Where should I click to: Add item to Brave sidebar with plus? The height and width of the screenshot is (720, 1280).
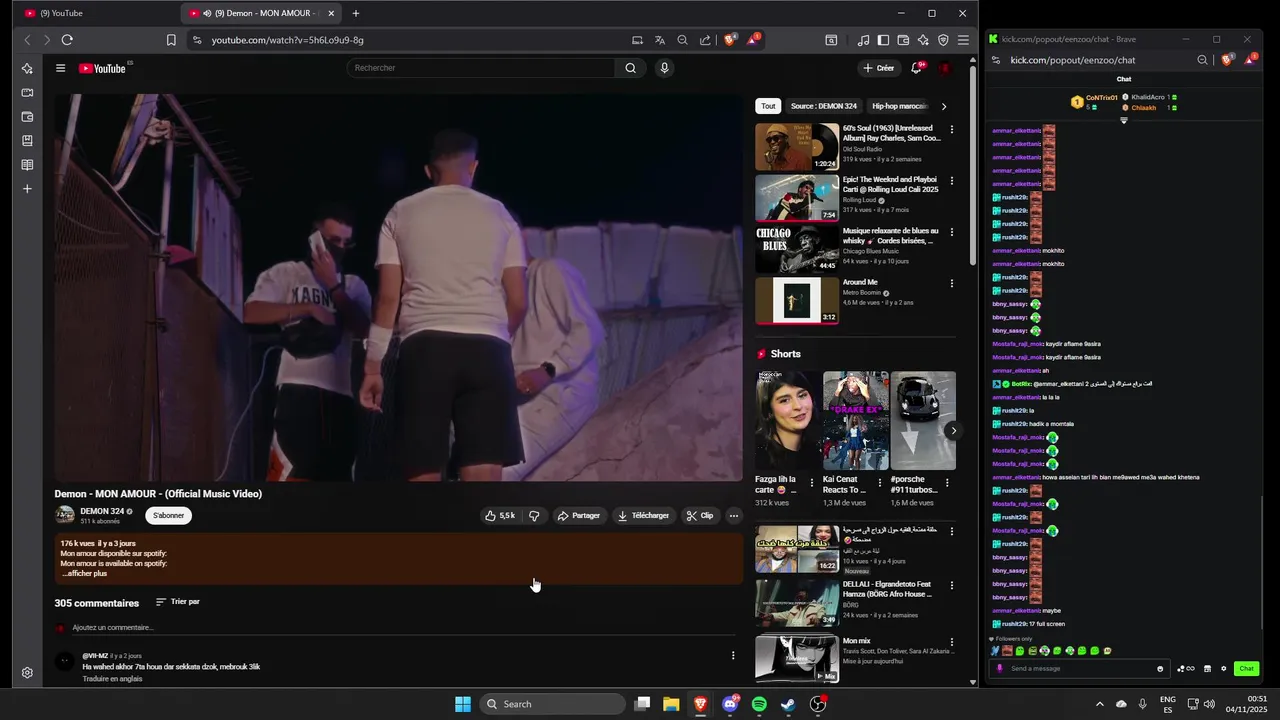pyautogui.click(x=27, y=188)
